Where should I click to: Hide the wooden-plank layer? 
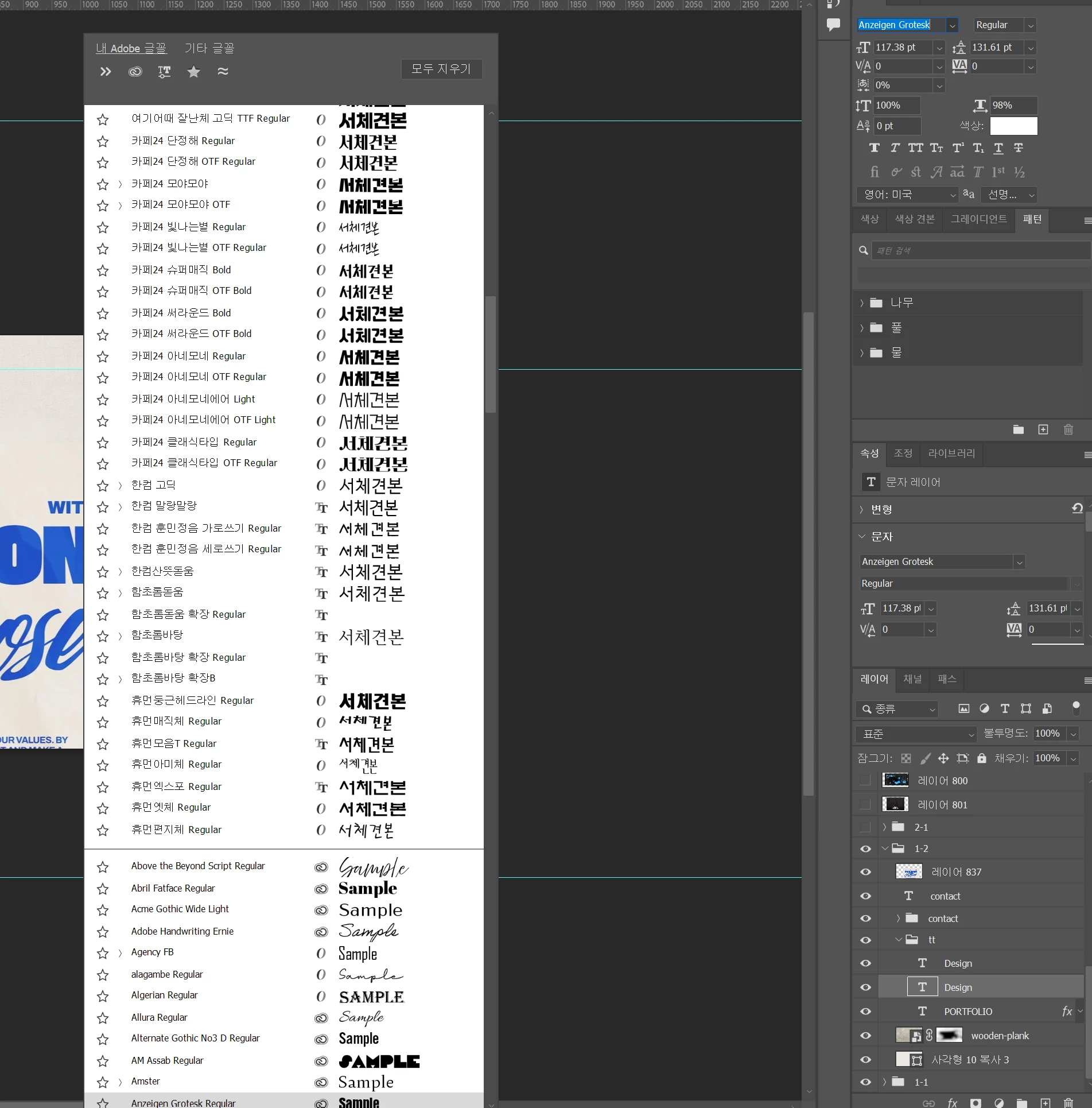(866, 1036)
